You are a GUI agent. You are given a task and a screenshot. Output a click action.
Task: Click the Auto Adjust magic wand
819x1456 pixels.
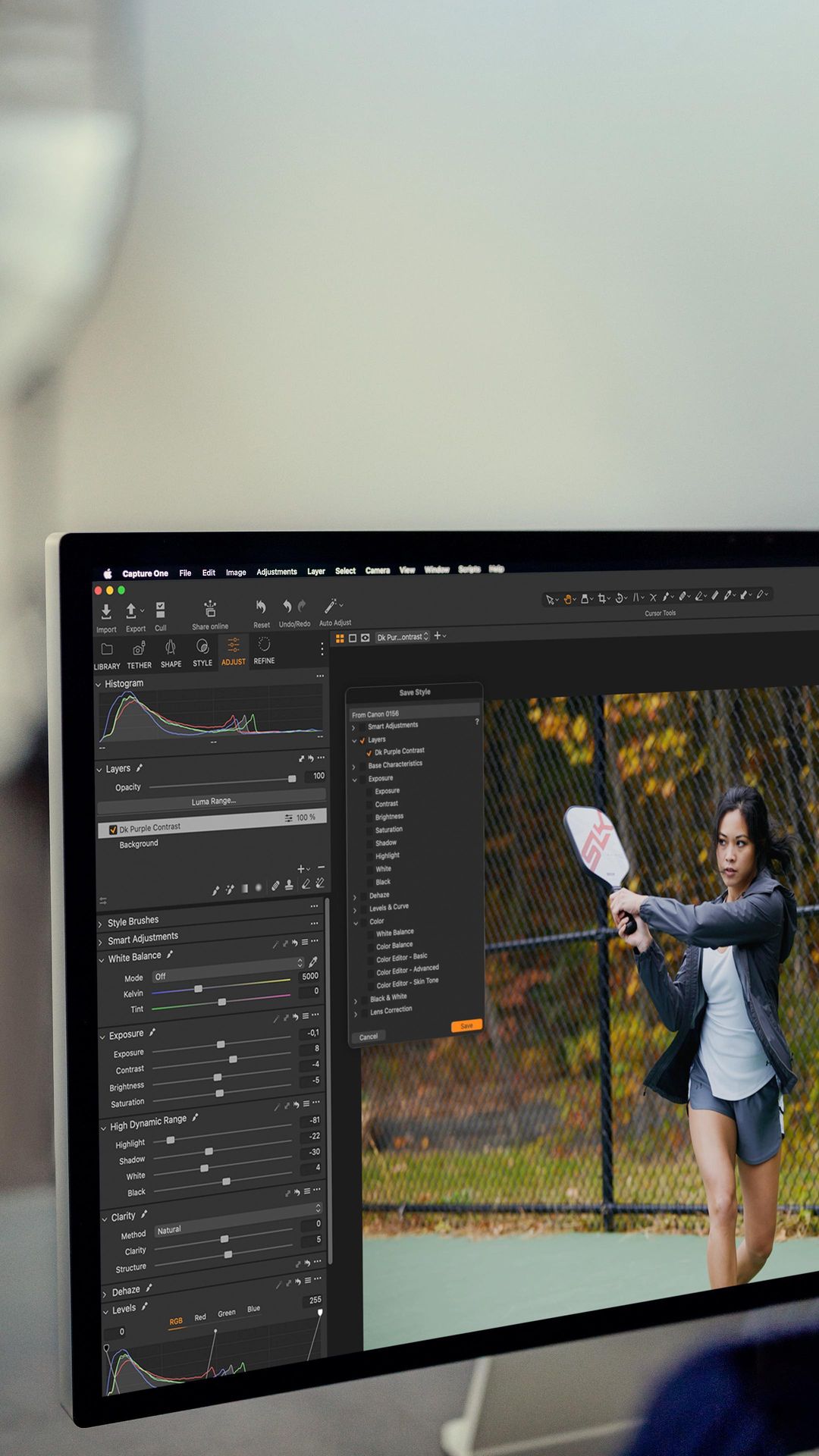pos(331,606)
